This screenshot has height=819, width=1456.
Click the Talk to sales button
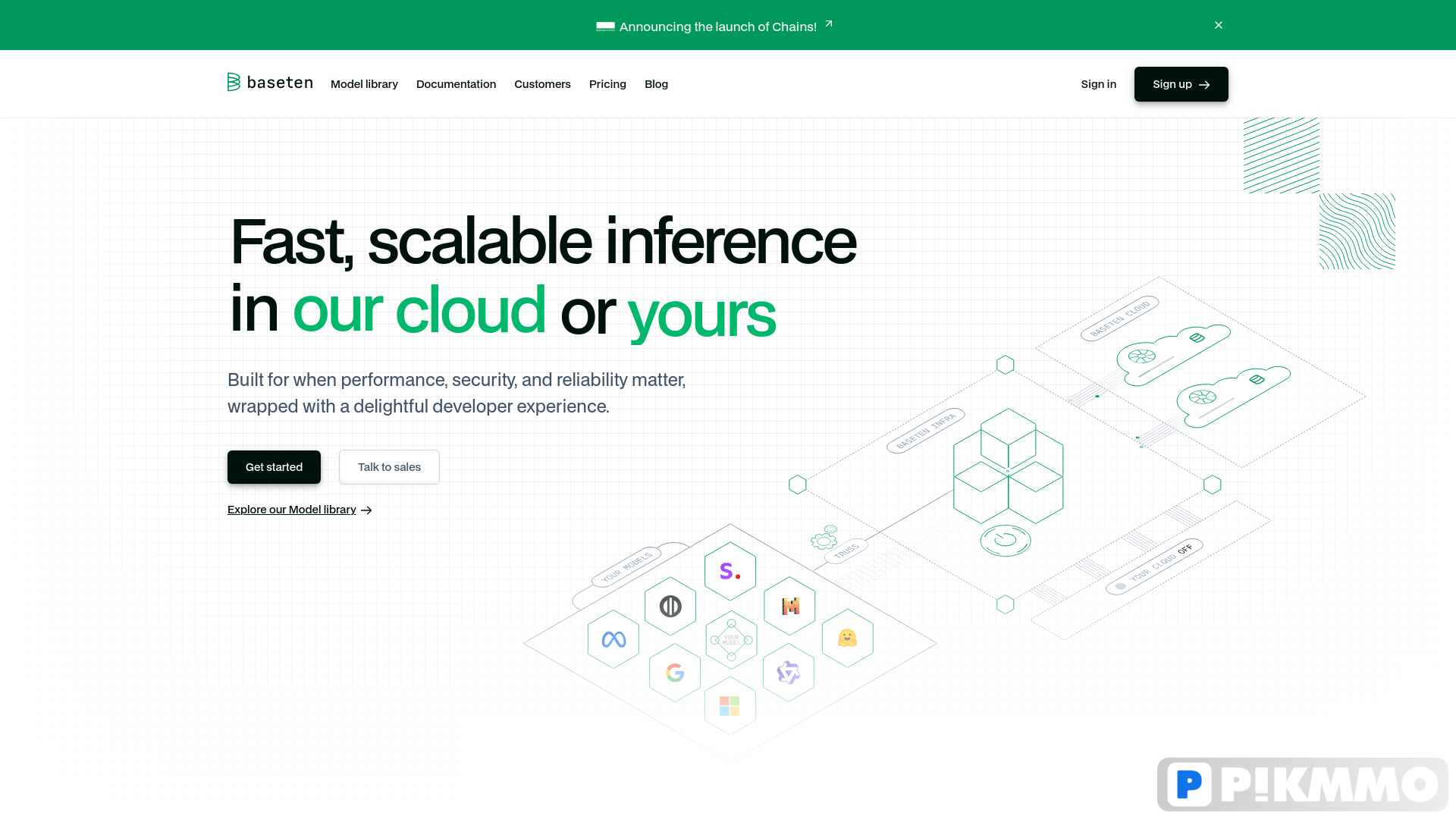[x=389, y=467]
